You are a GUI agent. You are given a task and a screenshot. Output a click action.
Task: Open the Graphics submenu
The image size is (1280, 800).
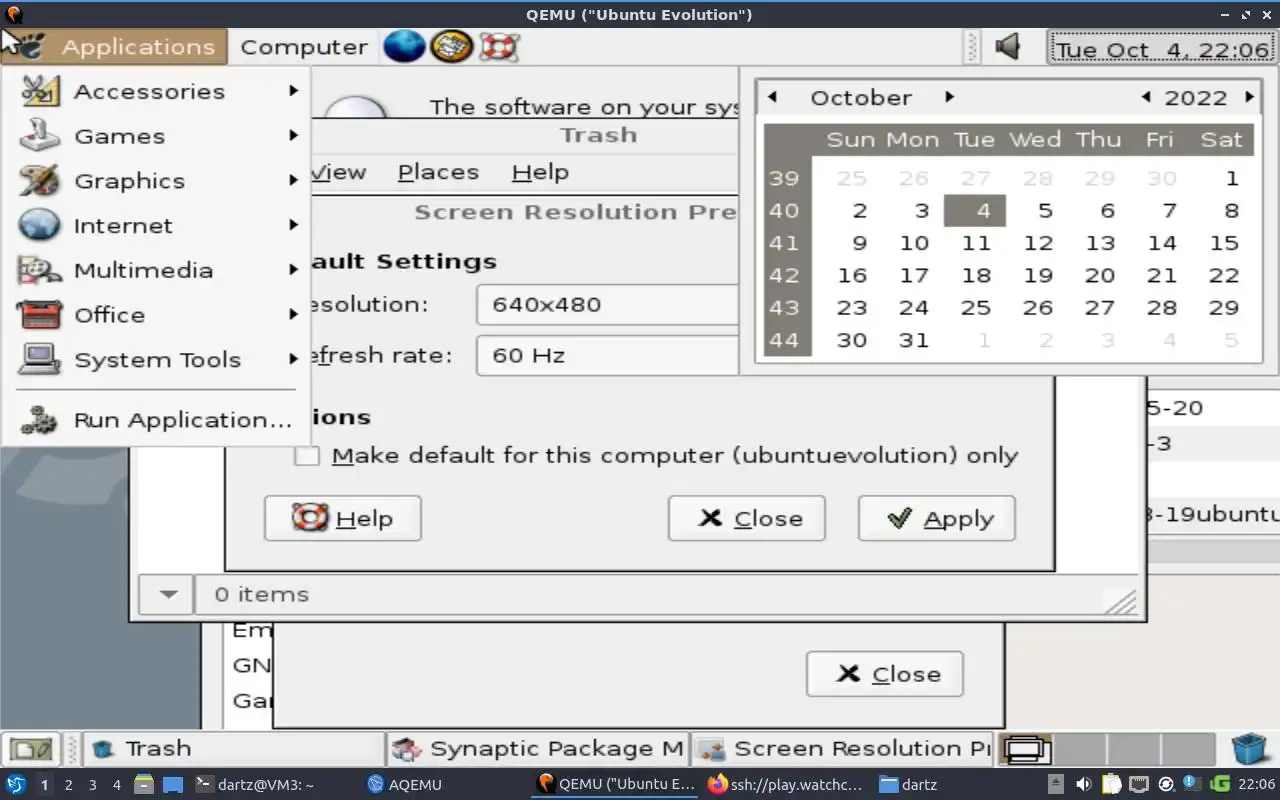[x=157, y=181]
